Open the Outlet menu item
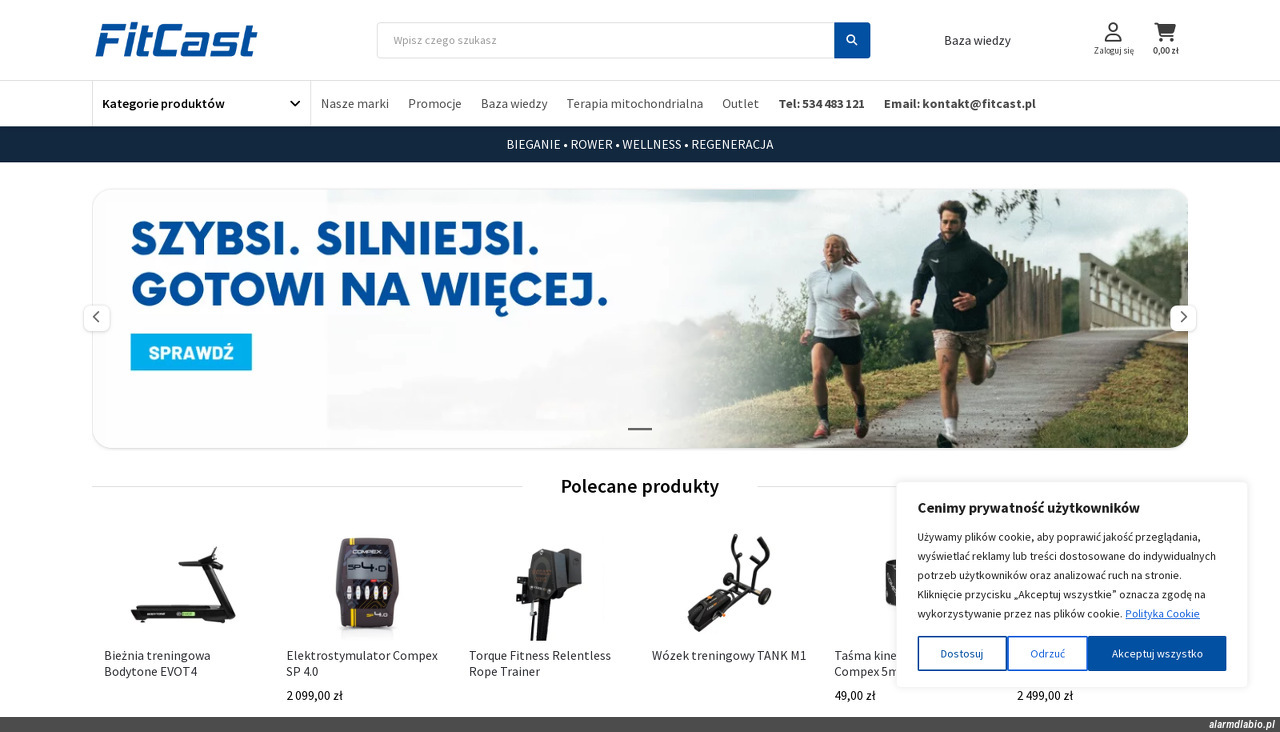The image size is (1280, 732). (740, 104)
